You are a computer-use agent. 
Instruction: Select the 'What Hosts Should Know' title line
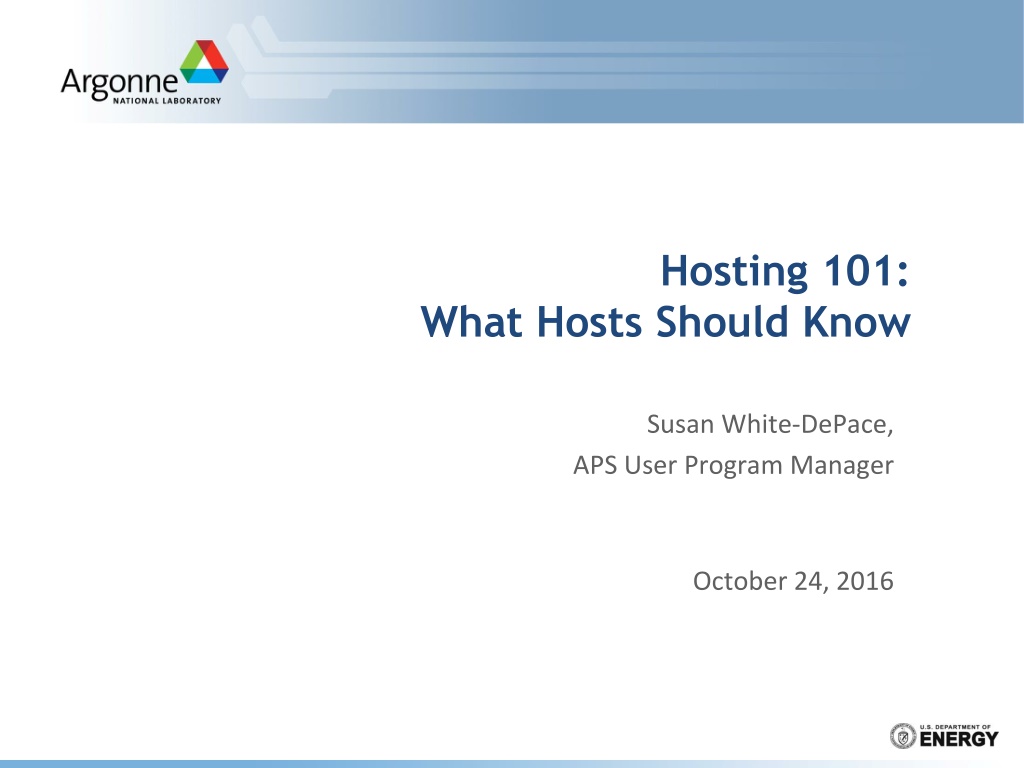pyautogui.click(x=665, y=321)
